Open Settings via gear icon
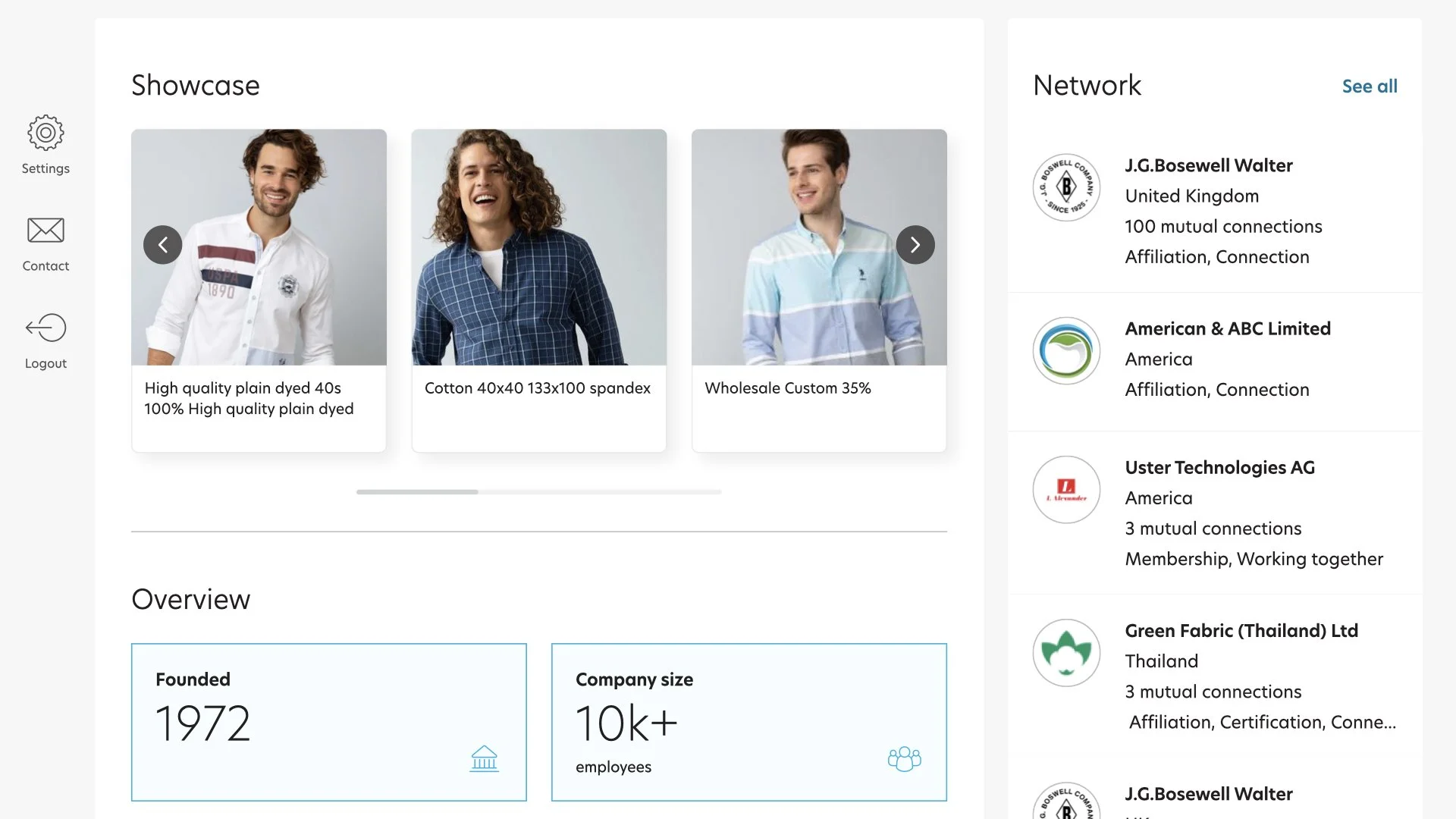The width and height of the screenshot is (1456, 819). pyautogui.click(x=45, y=133)
